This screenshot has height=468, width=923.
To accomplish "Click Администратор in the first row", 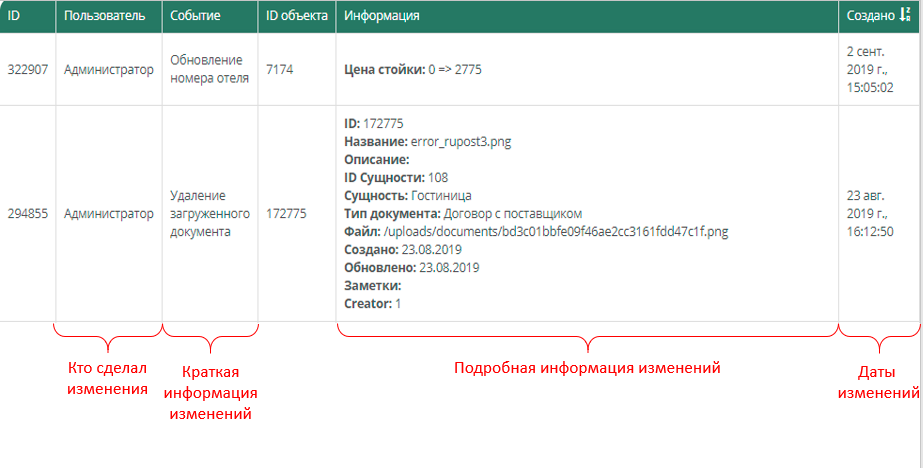I will 108,71.
